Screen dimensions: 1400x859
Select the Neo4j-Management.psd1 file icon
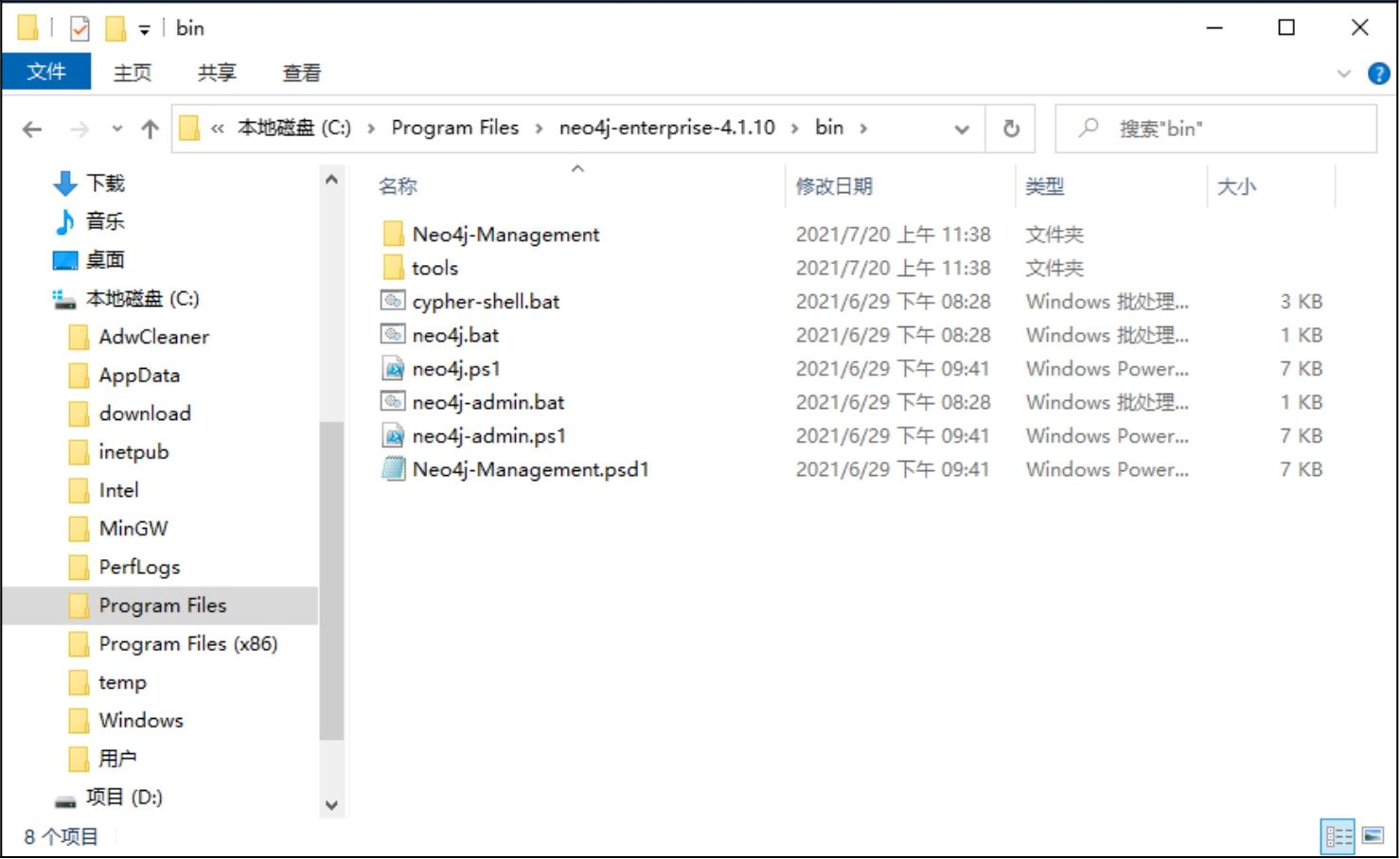coord(393,469)
